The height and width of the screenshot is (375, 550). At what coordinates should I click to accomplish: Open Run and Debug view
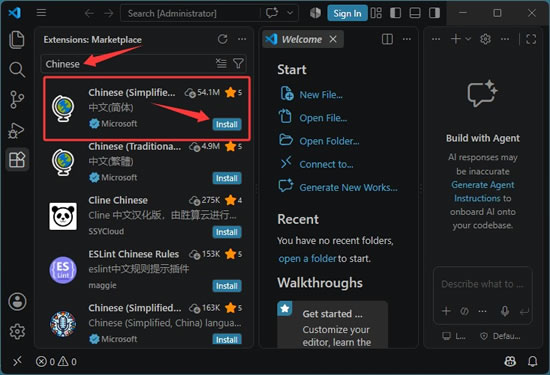(16, 130)
